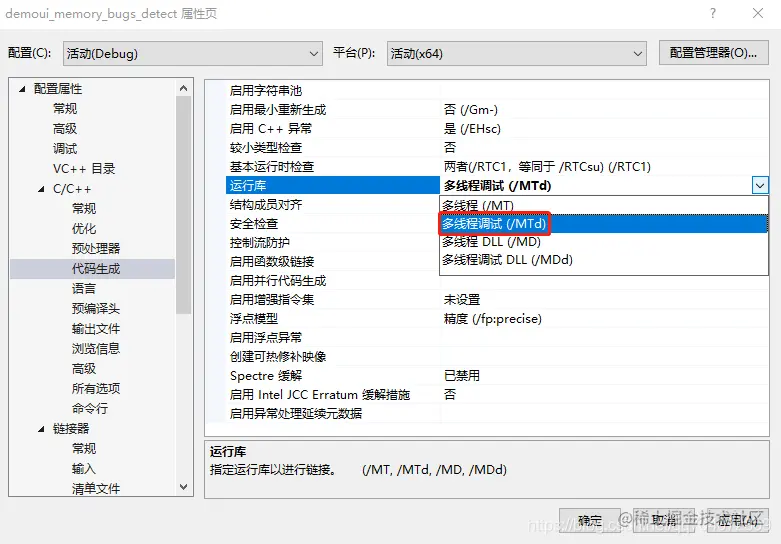Image resolution: width=781 pixels, height=544 pixels.
Task: Collapse the 配置属性 tree node
Action: [22, 89]
